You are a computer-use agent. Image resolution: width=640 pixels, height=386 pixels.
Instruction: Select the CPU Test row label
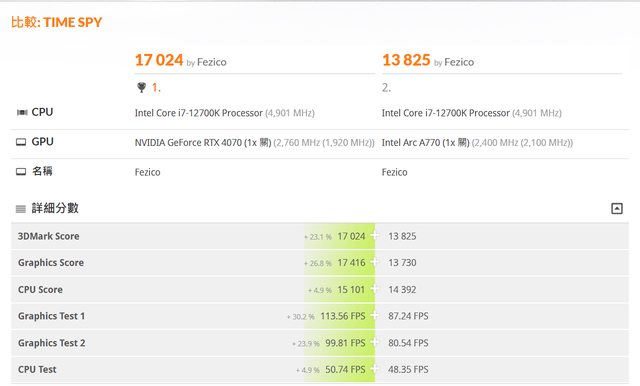tap(37, 369)
